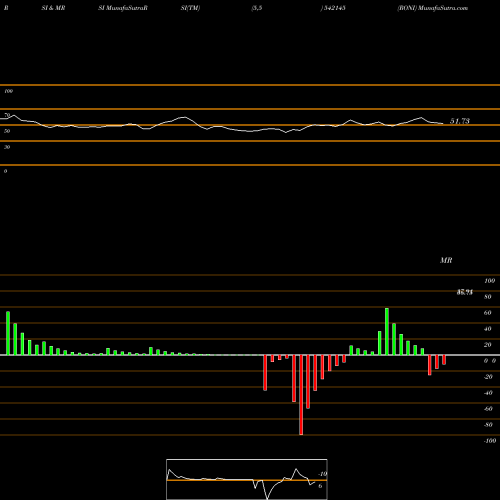
Task: Select the tallest red histogram bar reaching -100
Action: click(x=301, y=395)
